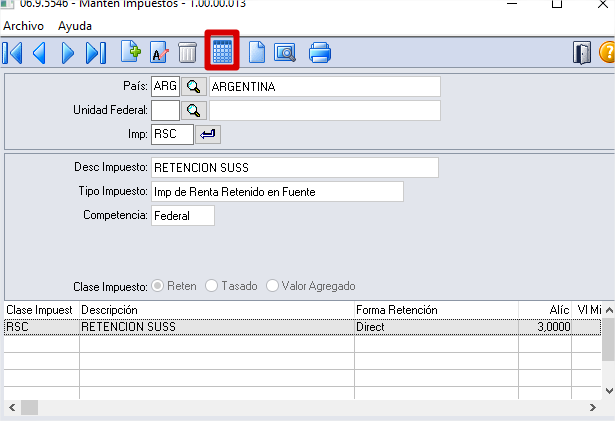Maximize the Manten Impuestos window
The image size is (615, 421).
[557, 4]
